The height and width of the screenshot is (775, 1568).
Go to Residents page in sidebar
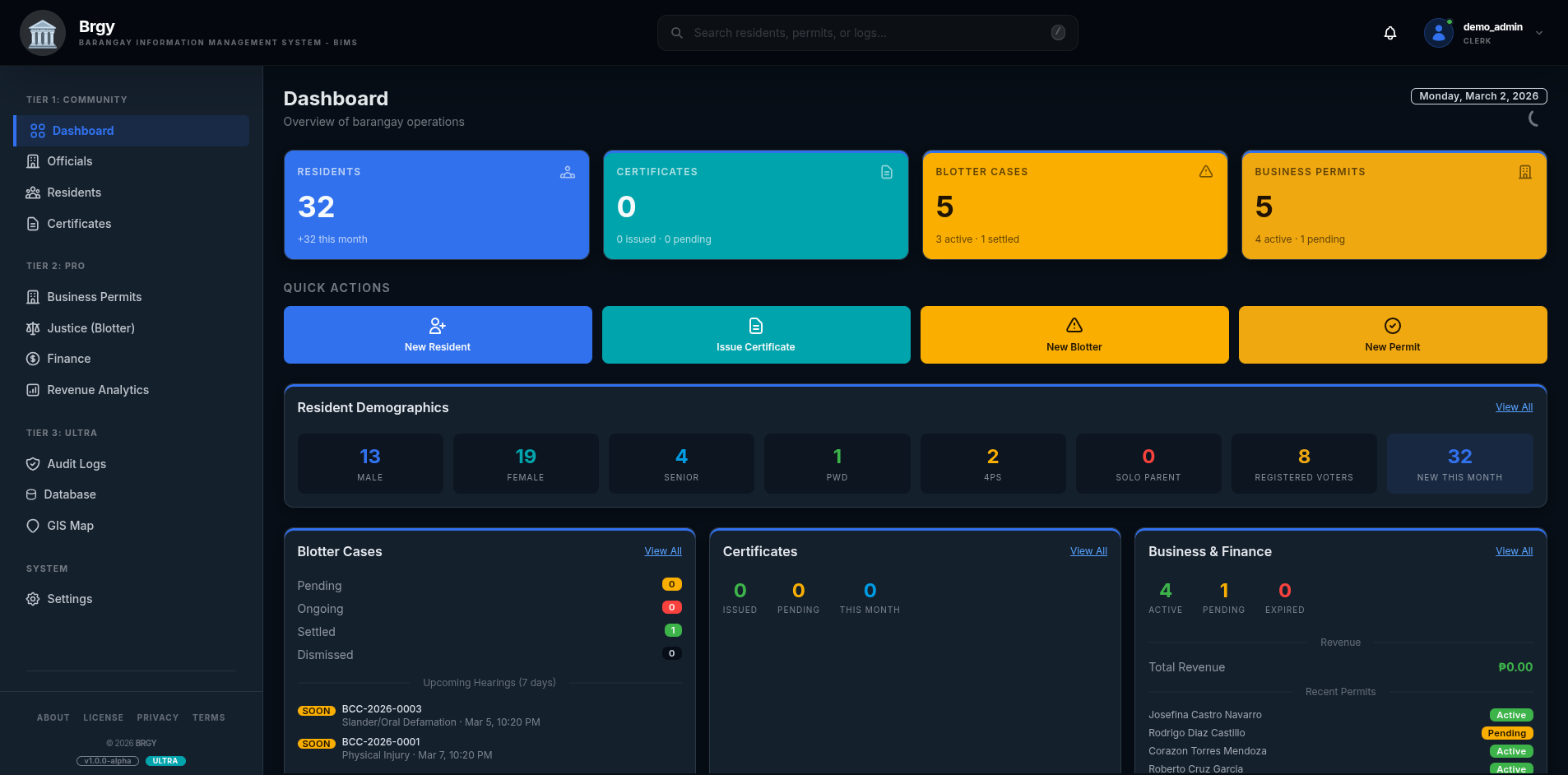tap(132, 193)
